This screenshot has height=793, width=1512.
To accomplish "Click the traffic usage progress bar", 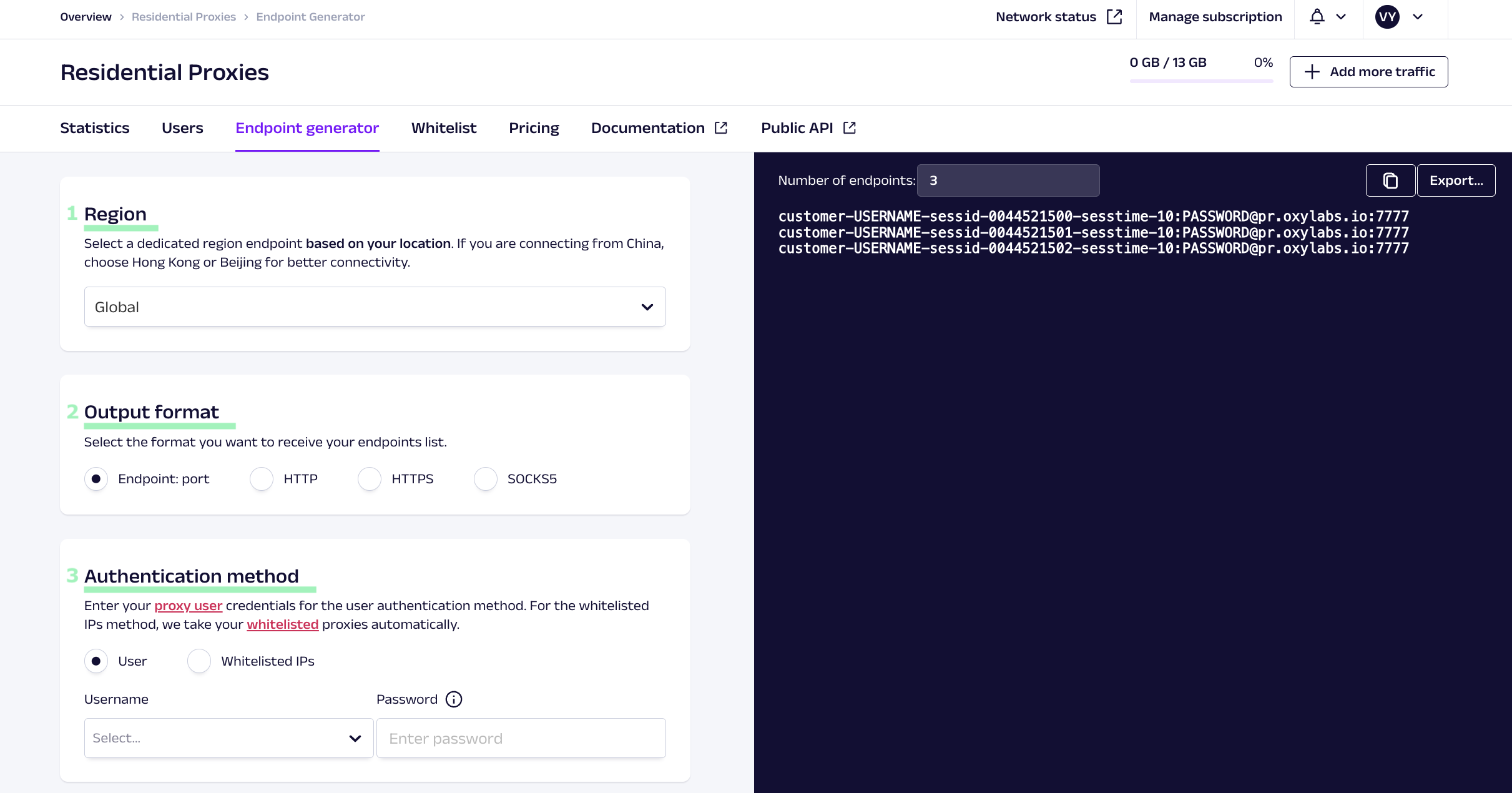I will 1200,81.
